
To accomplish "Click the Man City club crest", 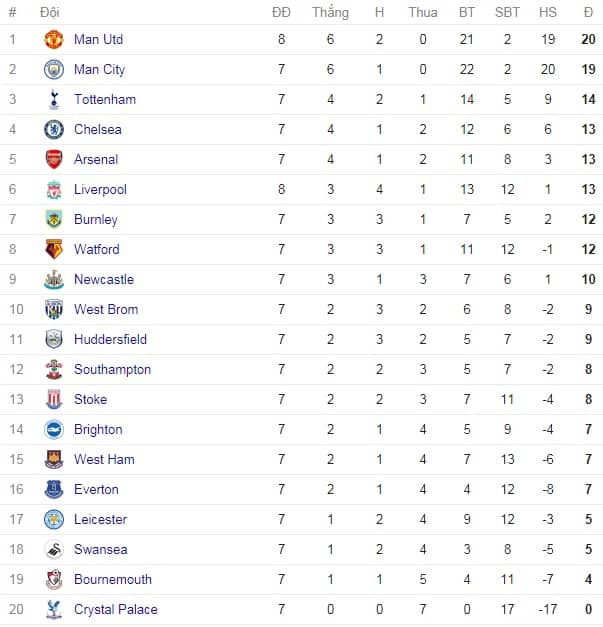I will tap(54, 69).
